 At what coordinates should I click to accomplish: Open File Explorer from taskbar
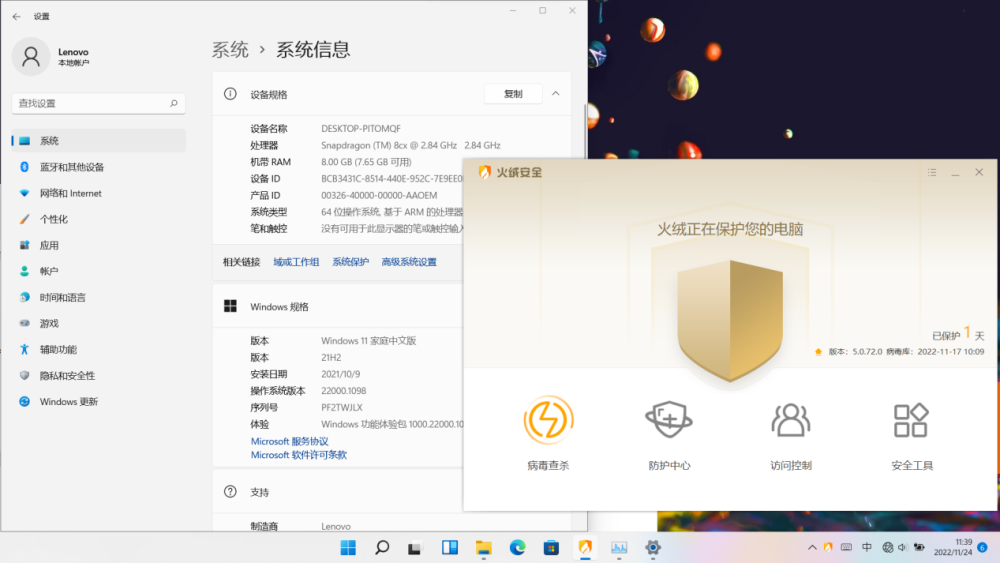coord(483,548)
